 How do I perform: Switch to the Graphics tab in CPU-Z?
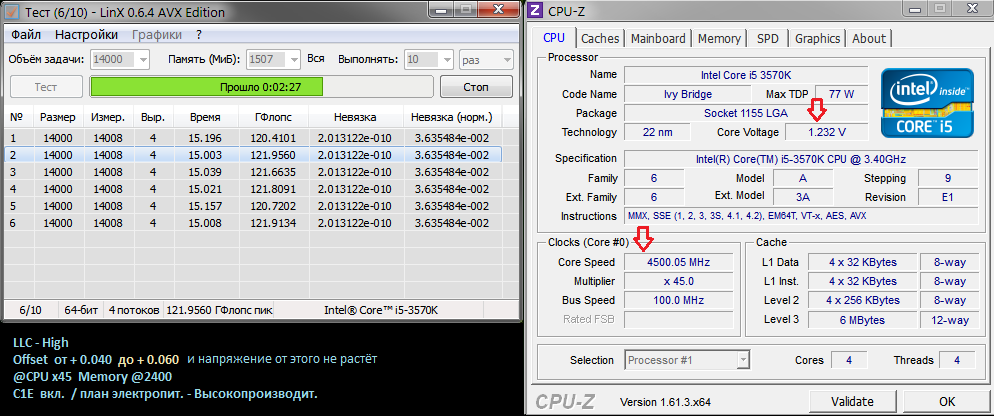tap(817, 38)
